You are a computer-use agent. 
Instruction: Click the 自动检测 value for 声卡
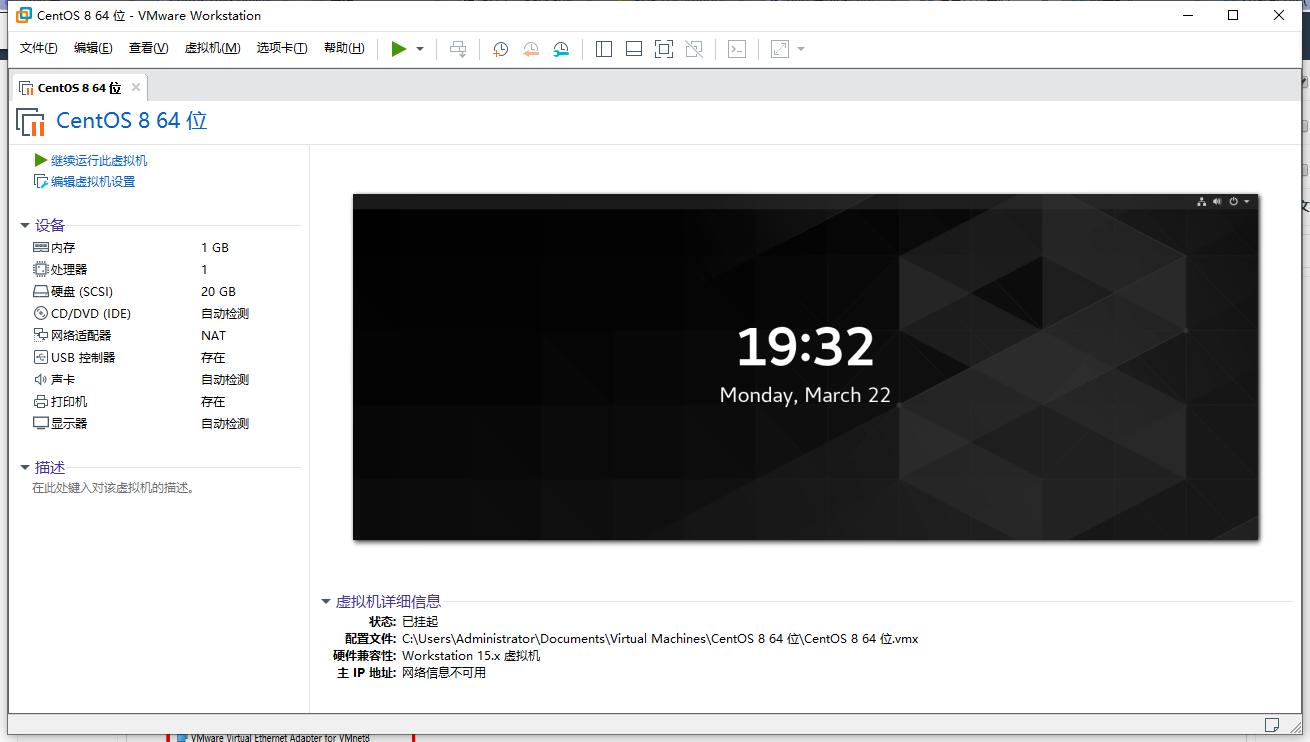pyautogui.click(x=225, y=380)
